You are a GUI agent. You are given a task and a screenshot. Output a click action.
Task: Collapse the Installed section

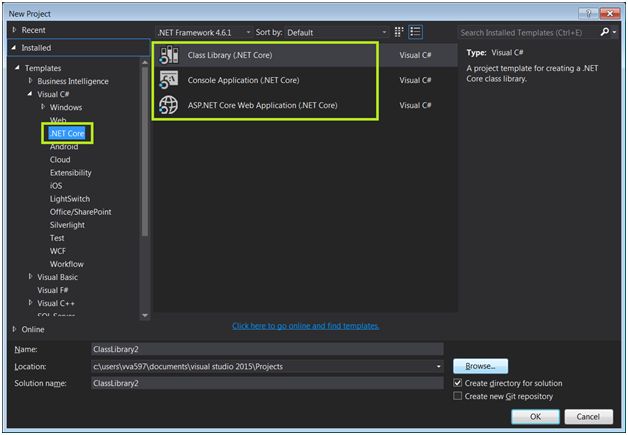[14, 47]
